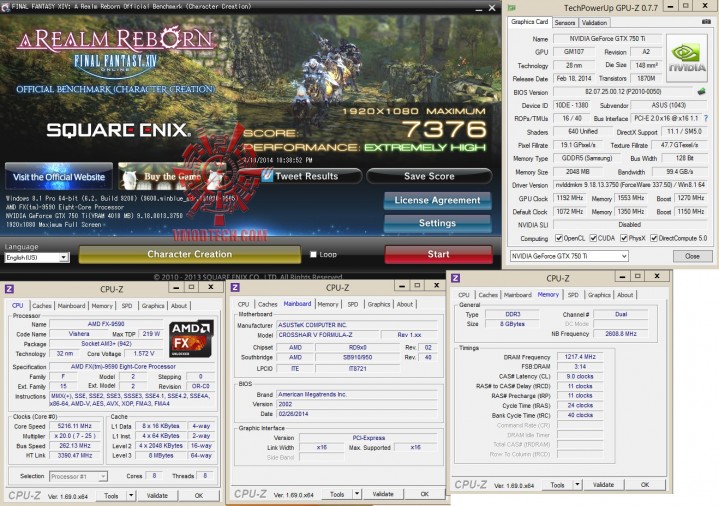Image resolution: width=719 pixels, height=506 pixels.
Task: Toggle the DirectCompute 5.0 checkbox
Action: (654, 238)
